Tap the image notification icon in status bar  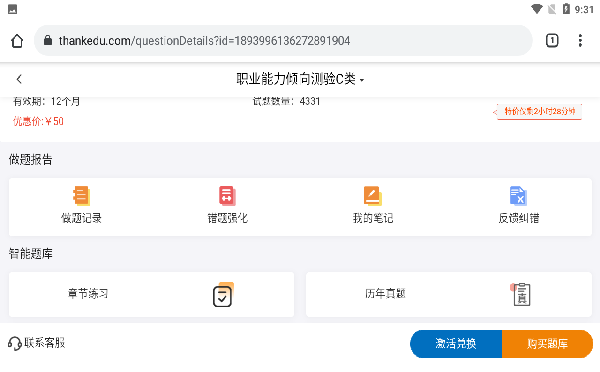click(x=13, y=9)
